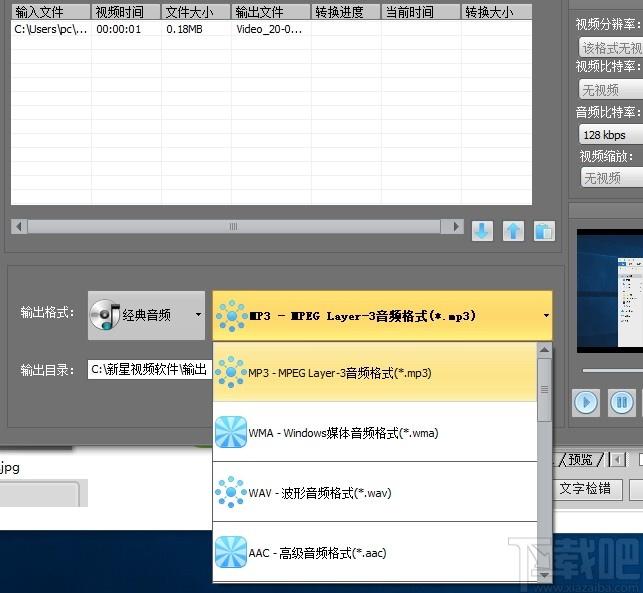Click the 输入文件 column header
The height and width of the screenshot is (593, 643).
click(51, 12)
